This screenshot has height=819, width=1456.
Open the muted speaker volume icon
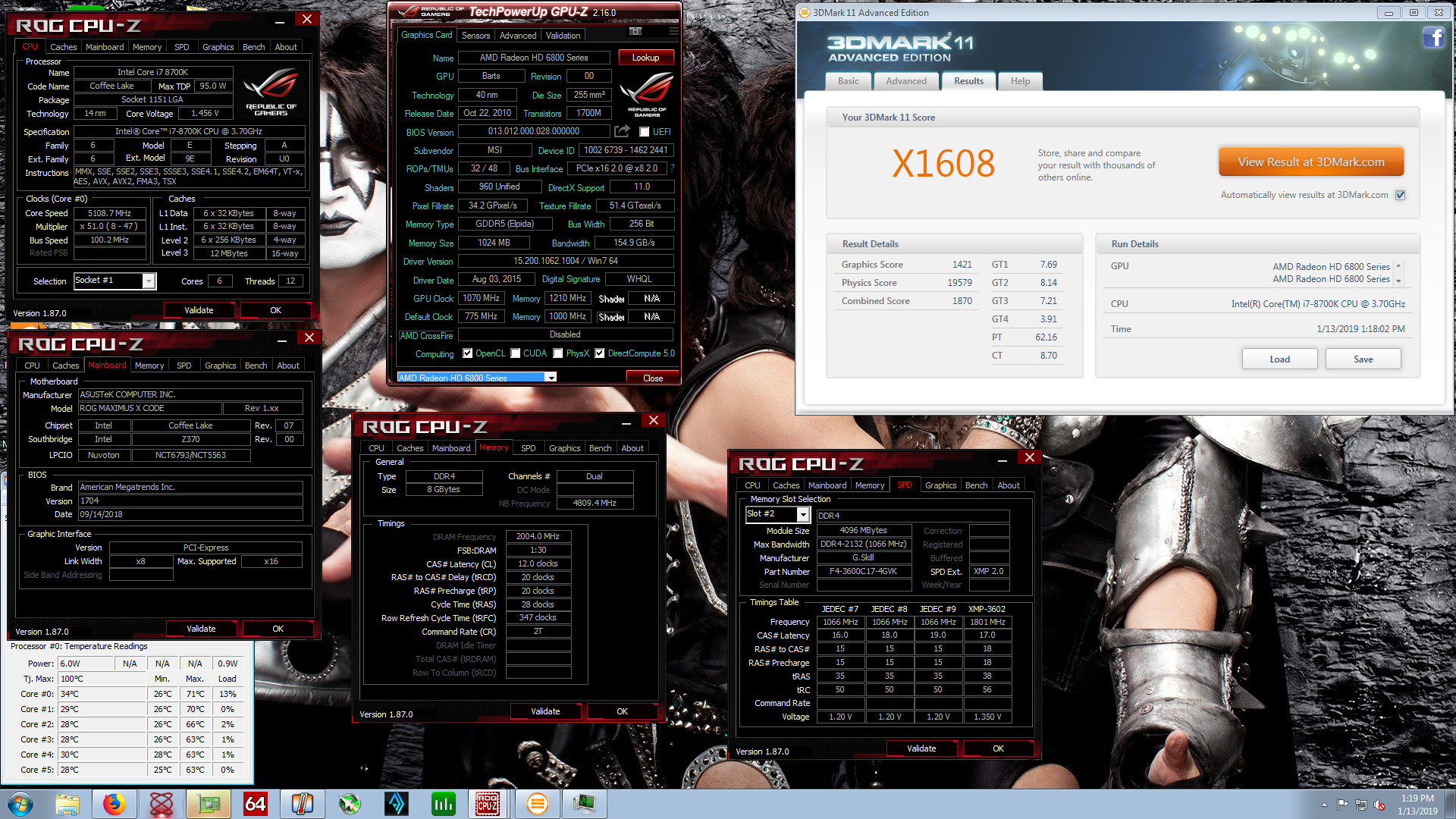pyautogui.click(x=1379, y=805)
